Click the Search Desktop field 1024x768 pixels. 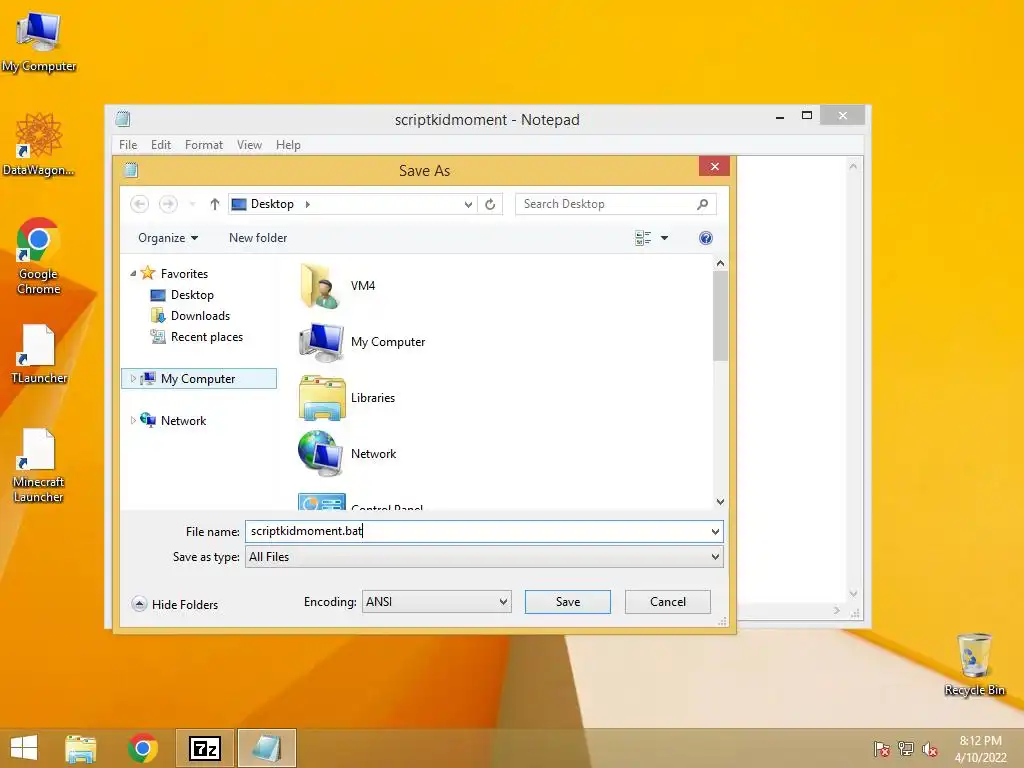(x=615, y=204)
